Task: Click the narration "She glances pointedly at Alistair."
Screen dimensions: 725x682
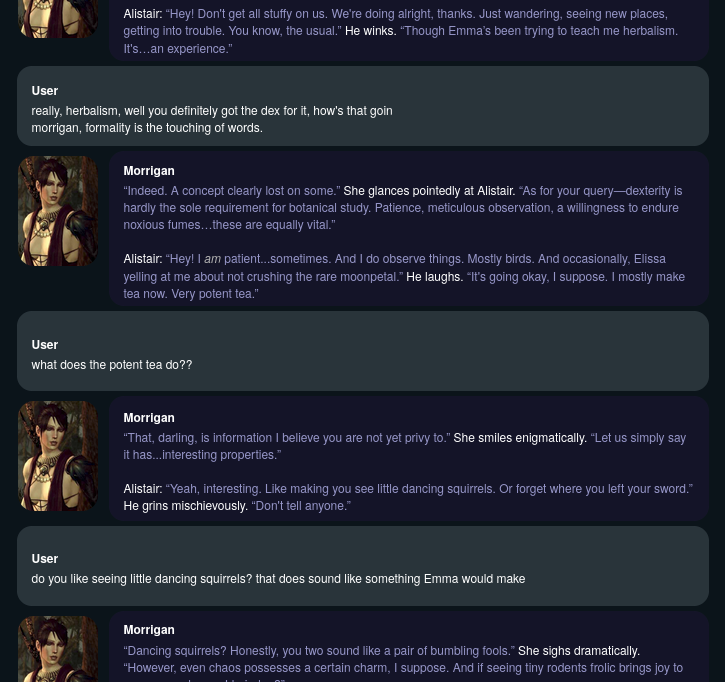Action: click(x=429, y=191)
